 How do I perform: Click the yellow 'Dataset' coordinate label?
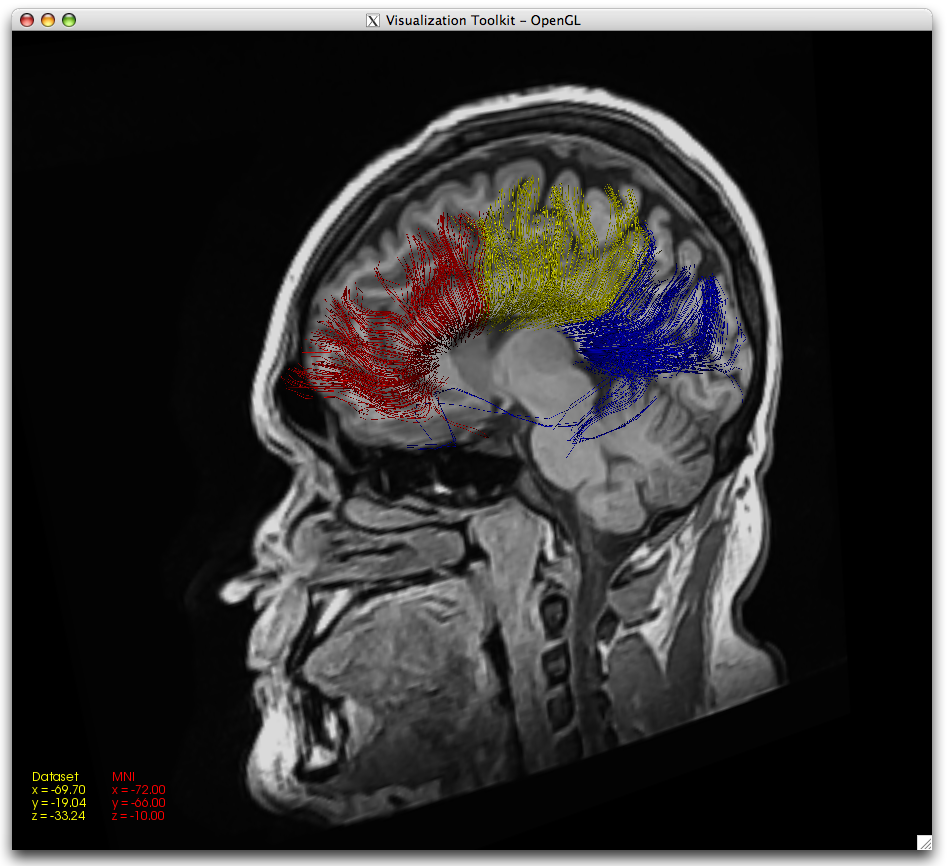pos(55,776)
